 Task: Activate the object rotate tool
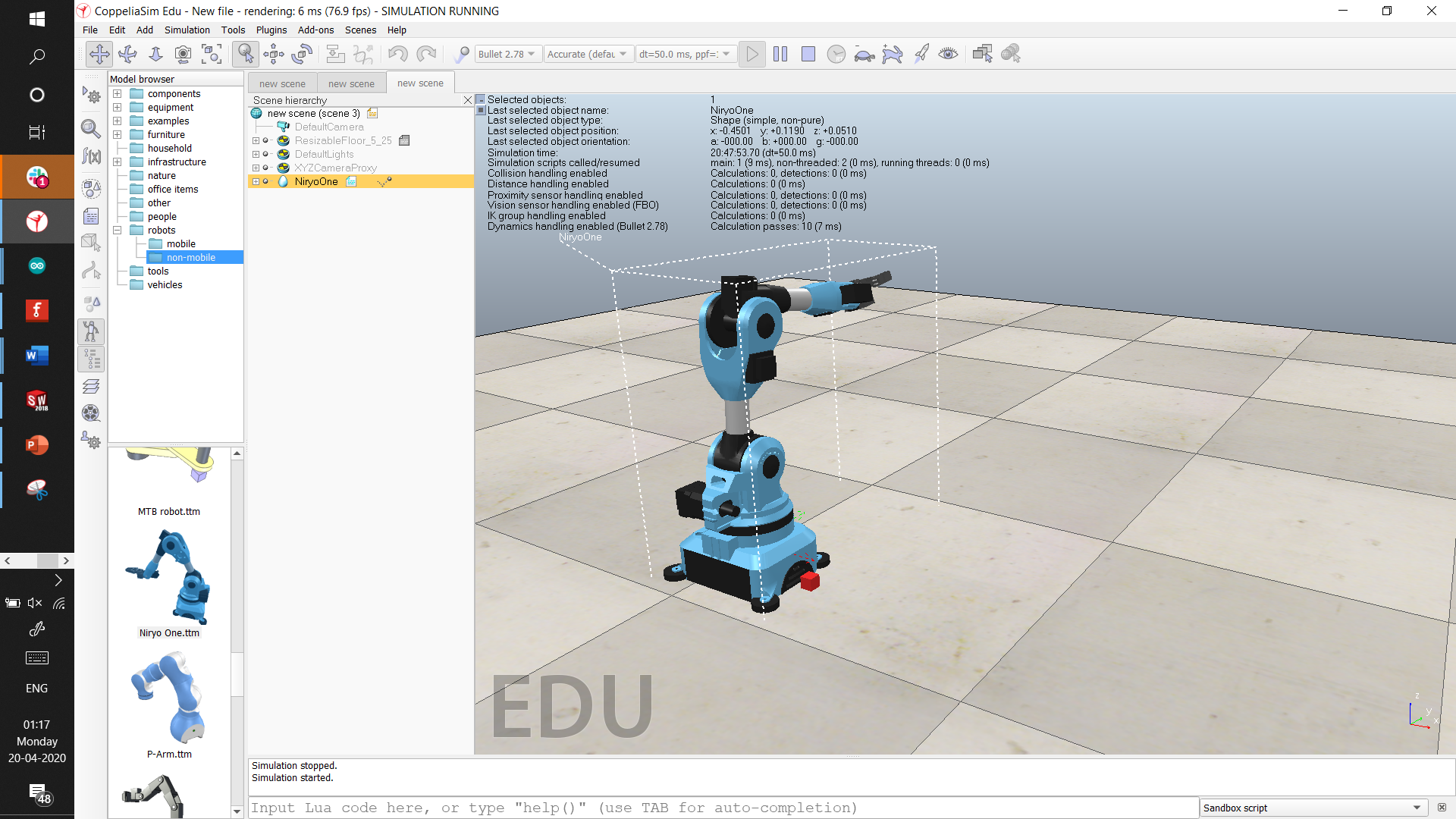[302, 54]
